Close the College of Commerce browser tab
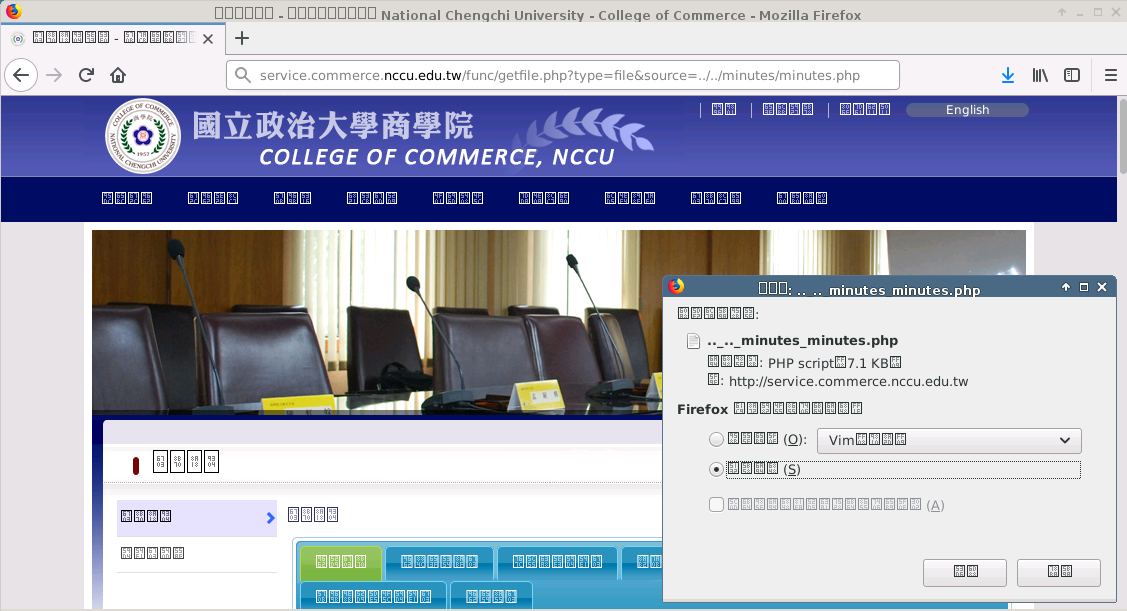1127x611 pixels. (208, 39)
